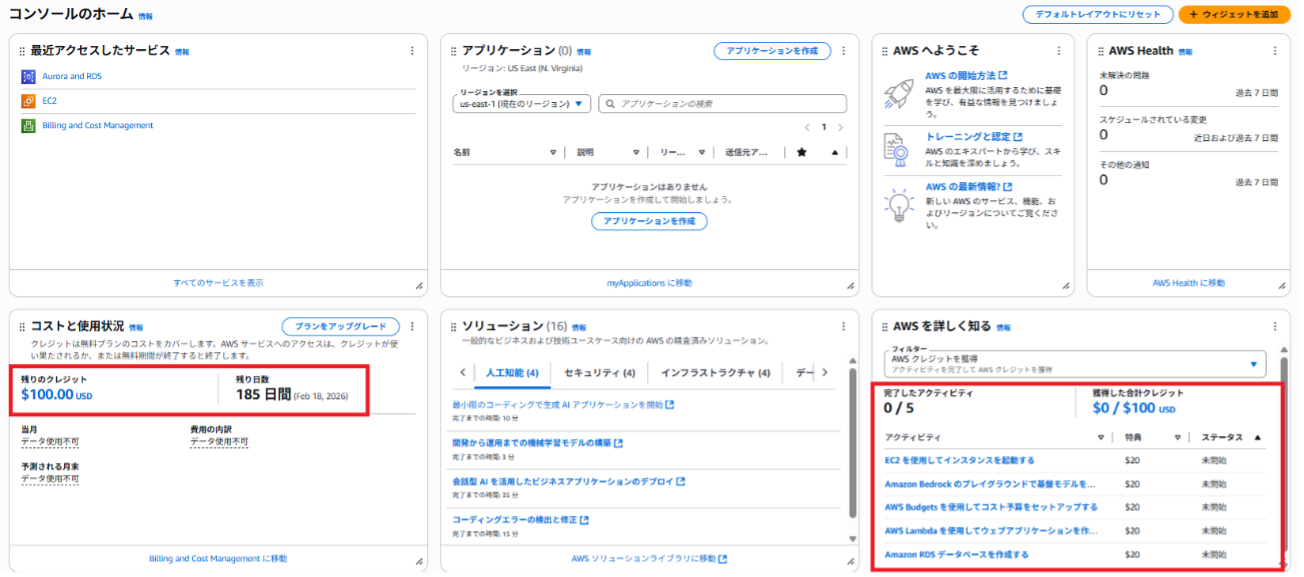Click the プランをアップグレード button

tap(340, 326)
